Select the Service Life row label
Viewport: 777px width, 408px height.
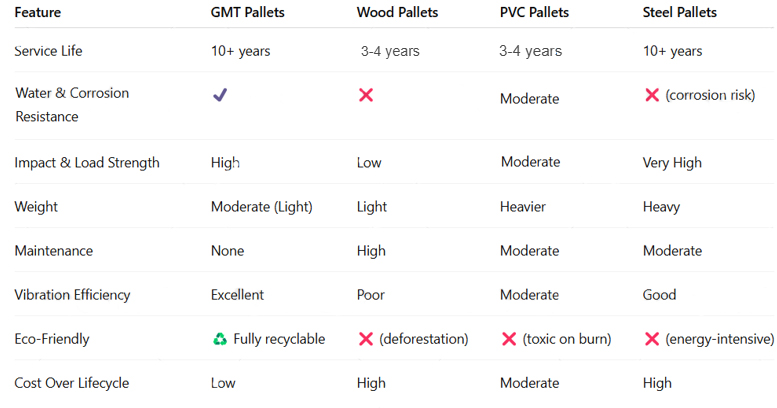click(x=50, y=51)
